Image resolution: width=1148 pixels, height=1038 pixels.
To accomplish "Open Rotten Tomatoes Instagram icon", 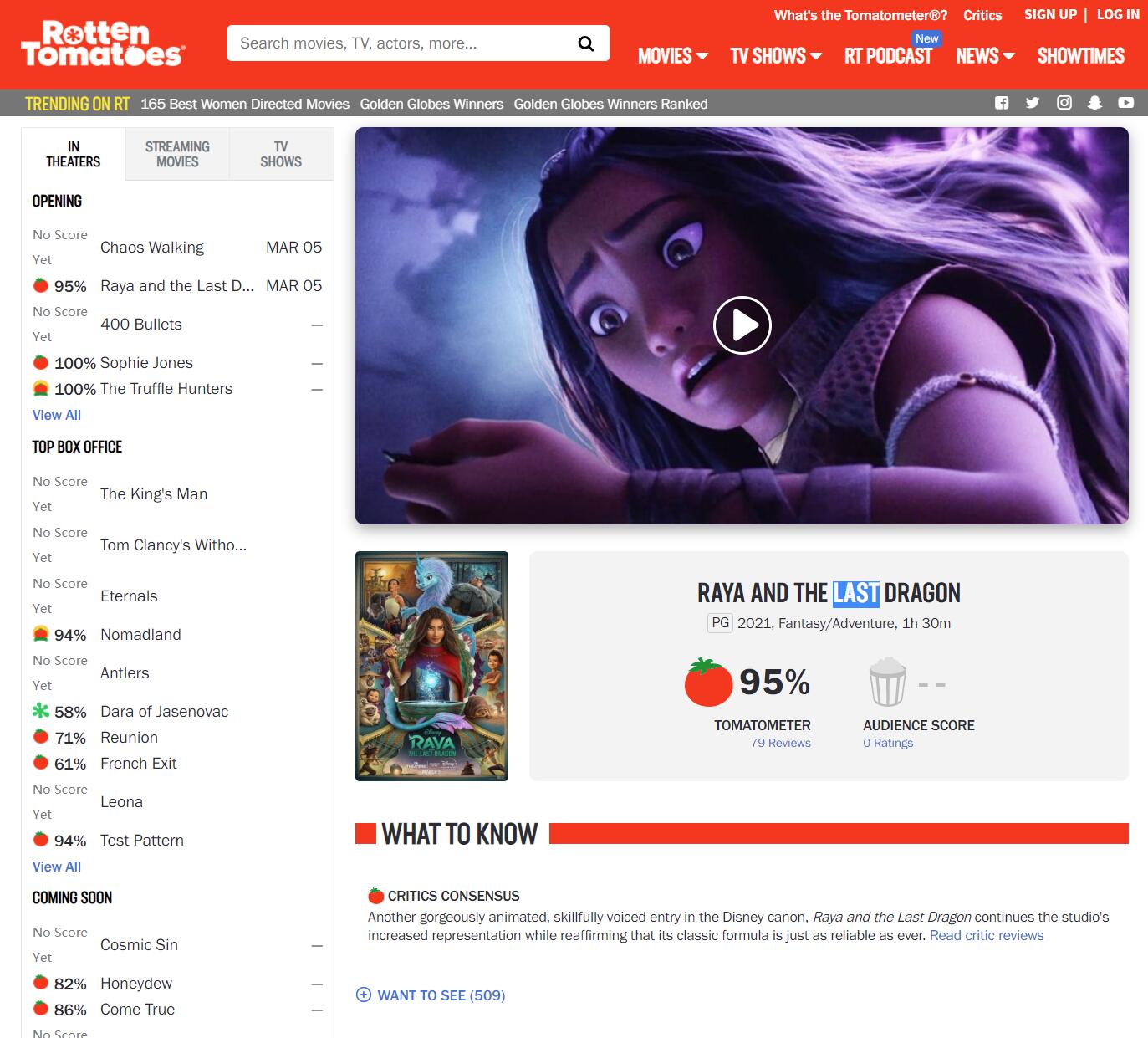I will pos(1064,103).
